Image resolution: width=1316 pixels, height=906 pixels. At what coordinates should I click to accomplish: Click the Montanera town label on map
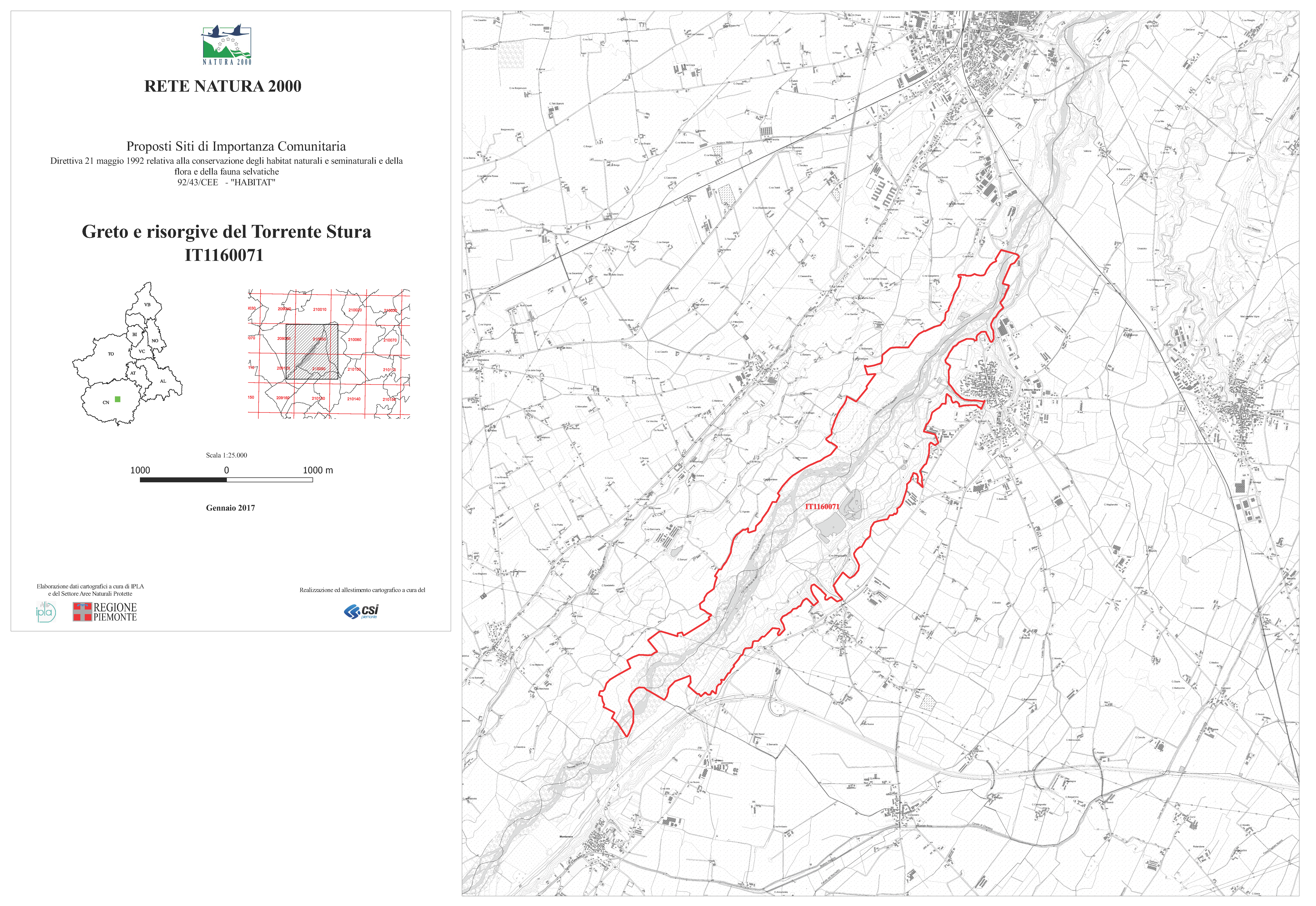tap(566, 837)
